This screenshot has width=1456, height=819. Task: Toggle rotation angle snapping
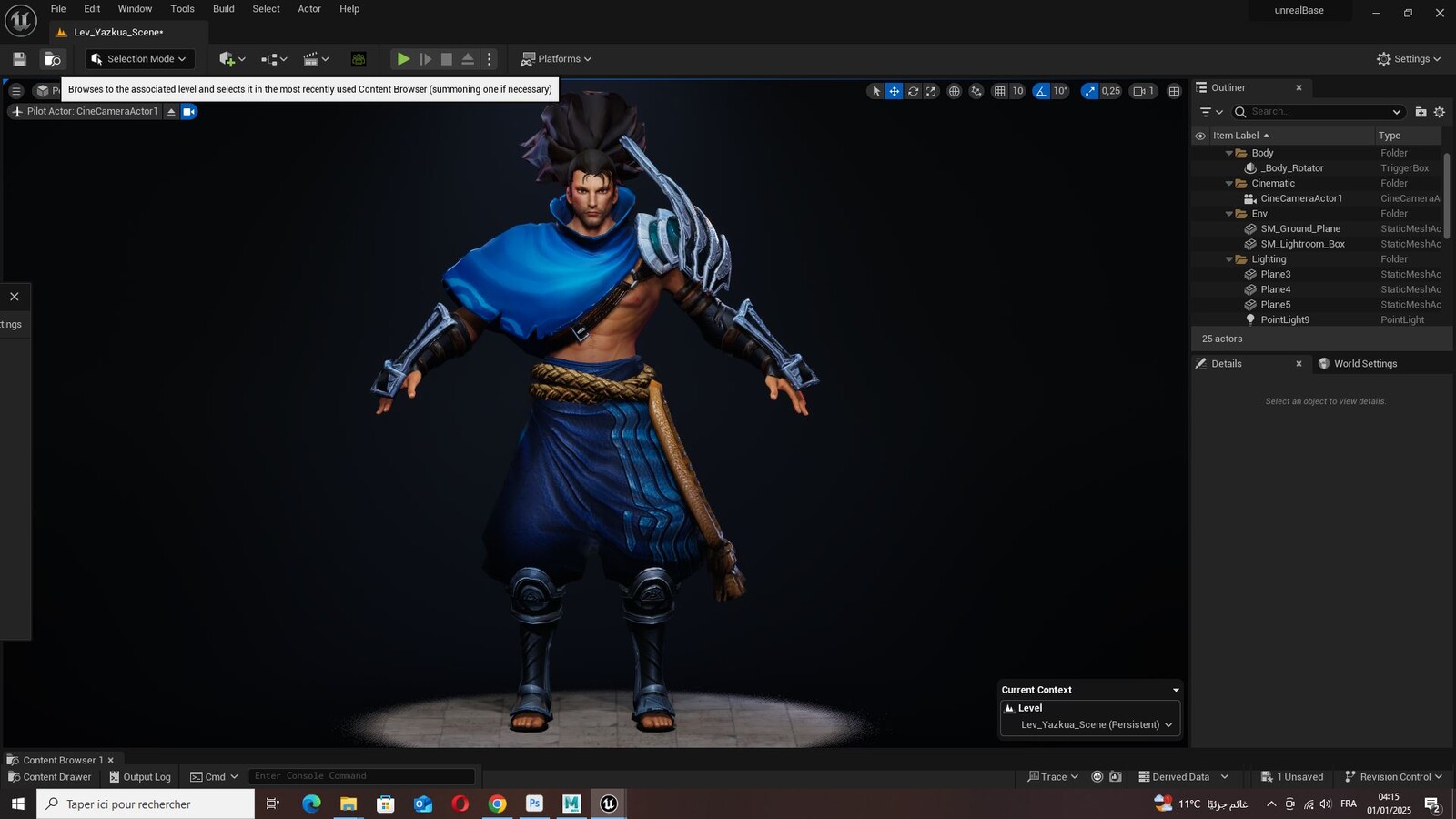tap(1041, 91)
